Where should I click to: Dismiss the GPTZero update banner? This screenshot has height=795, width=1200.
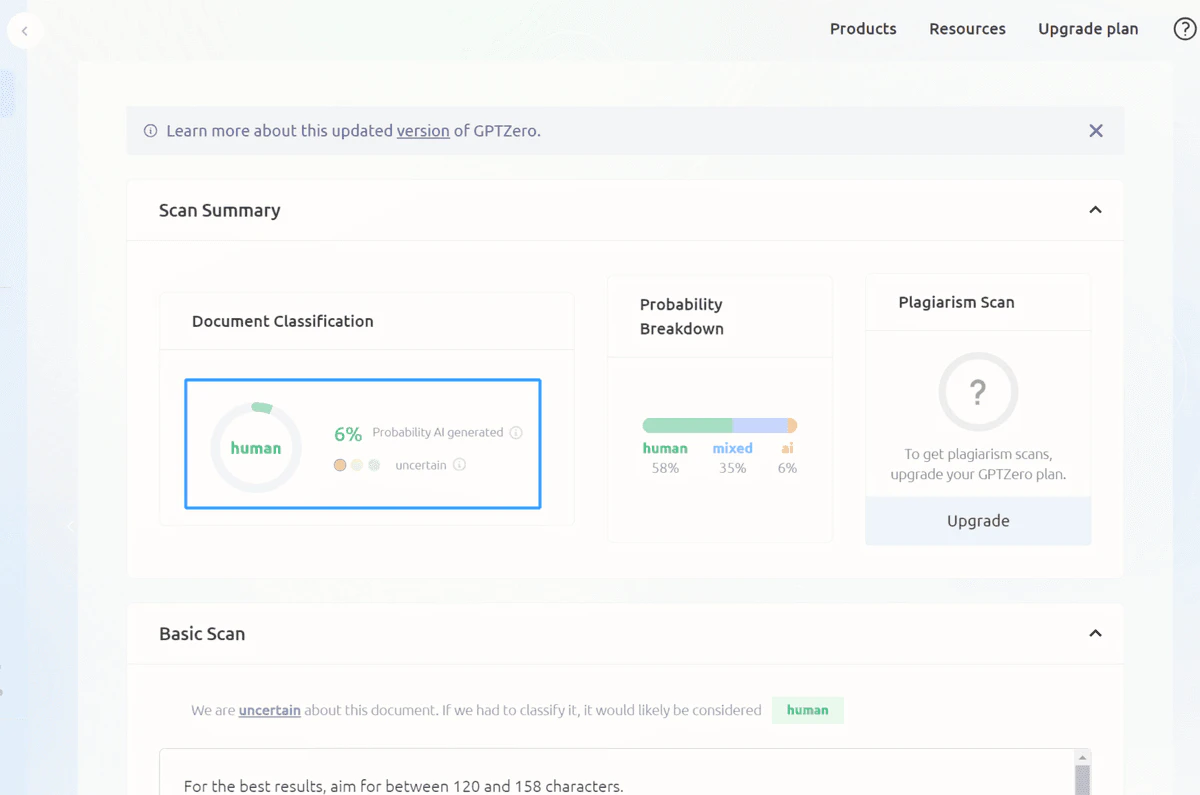(x=1096, y=131)
